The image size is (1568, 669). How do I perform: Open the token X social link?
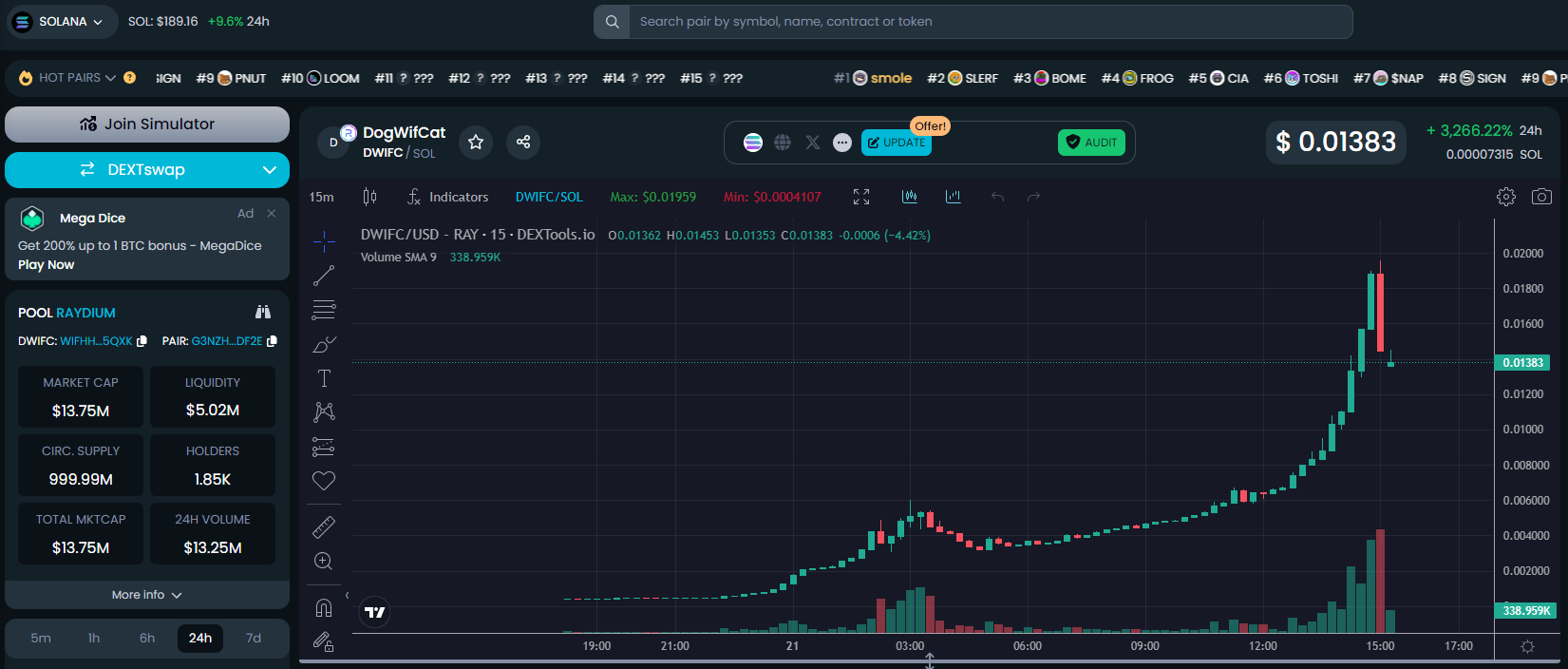813,143
